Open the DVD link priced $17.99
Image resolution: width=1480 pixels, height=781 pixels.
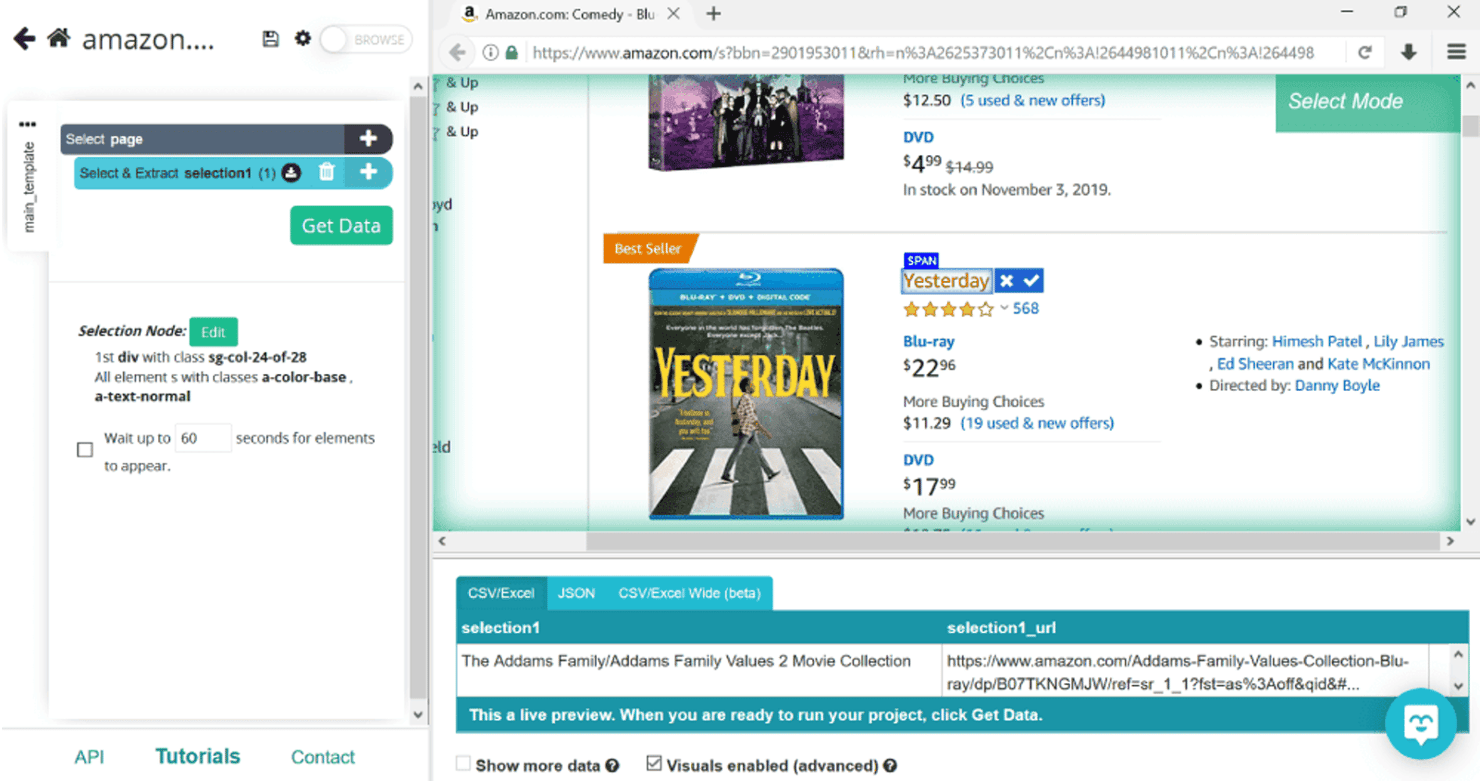[918, 460]
